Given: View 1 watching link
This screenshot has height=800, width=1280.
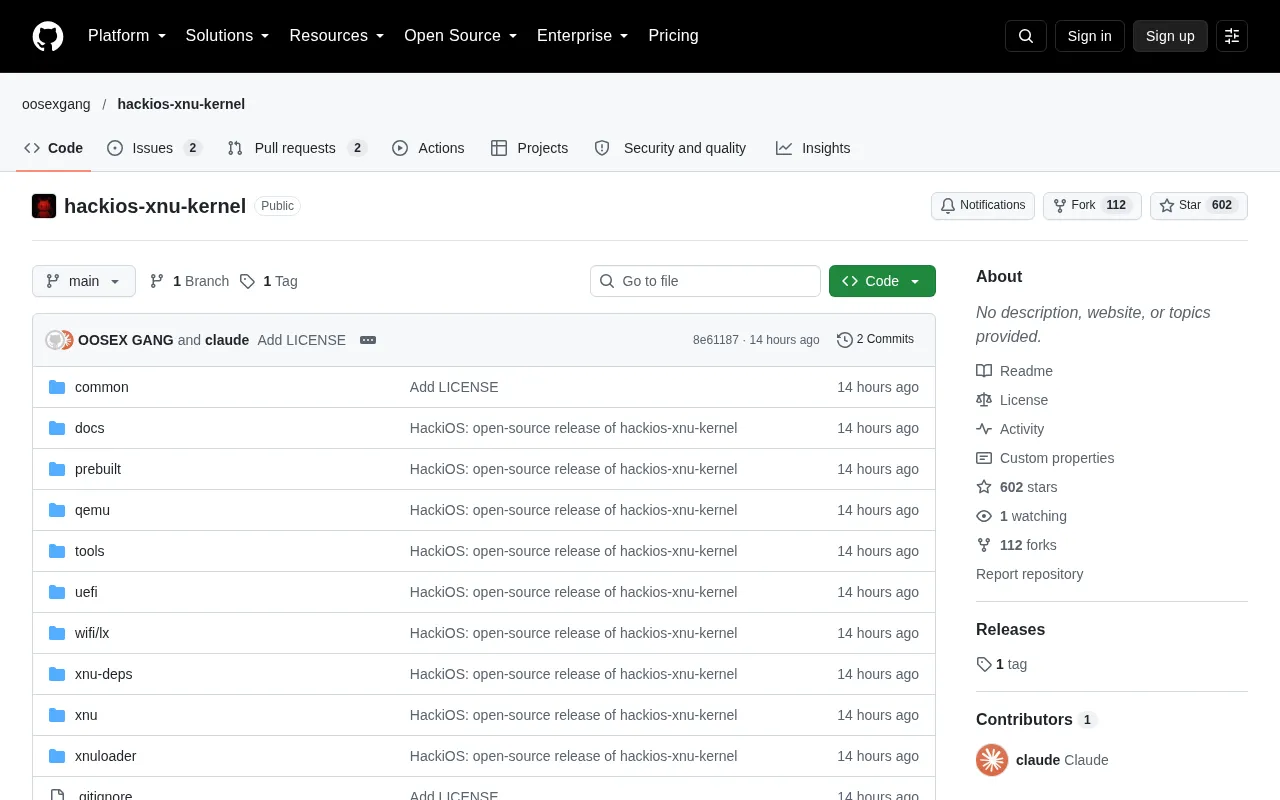Looking at the screenshot, I should (1021, 516).
